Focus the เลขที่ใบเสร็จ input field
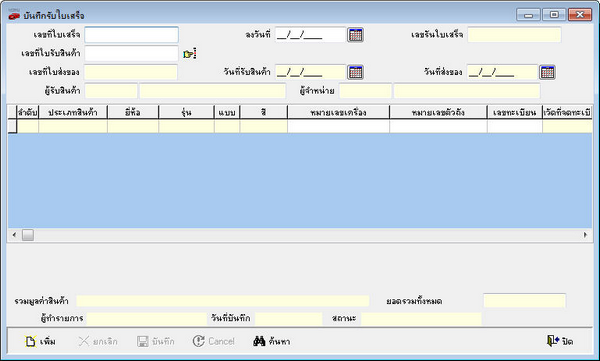This screenshot has width=600, height=361. coord(131,35)
